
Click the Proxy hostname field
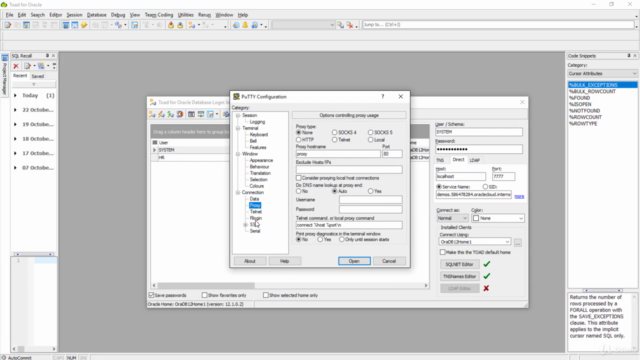(338, 154)
